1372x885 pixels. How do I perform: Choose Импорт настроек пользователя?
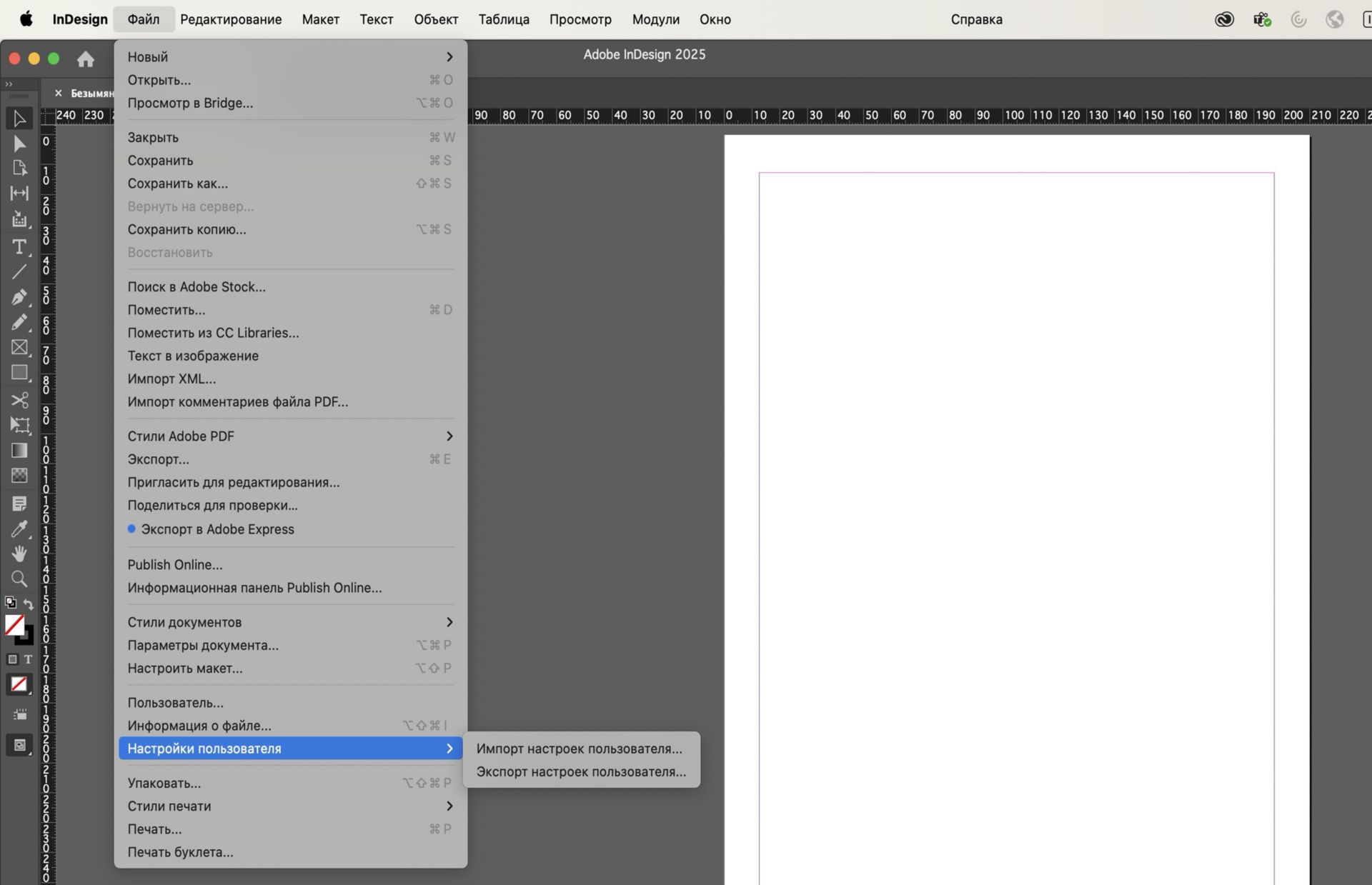click(x=579, y=749)
